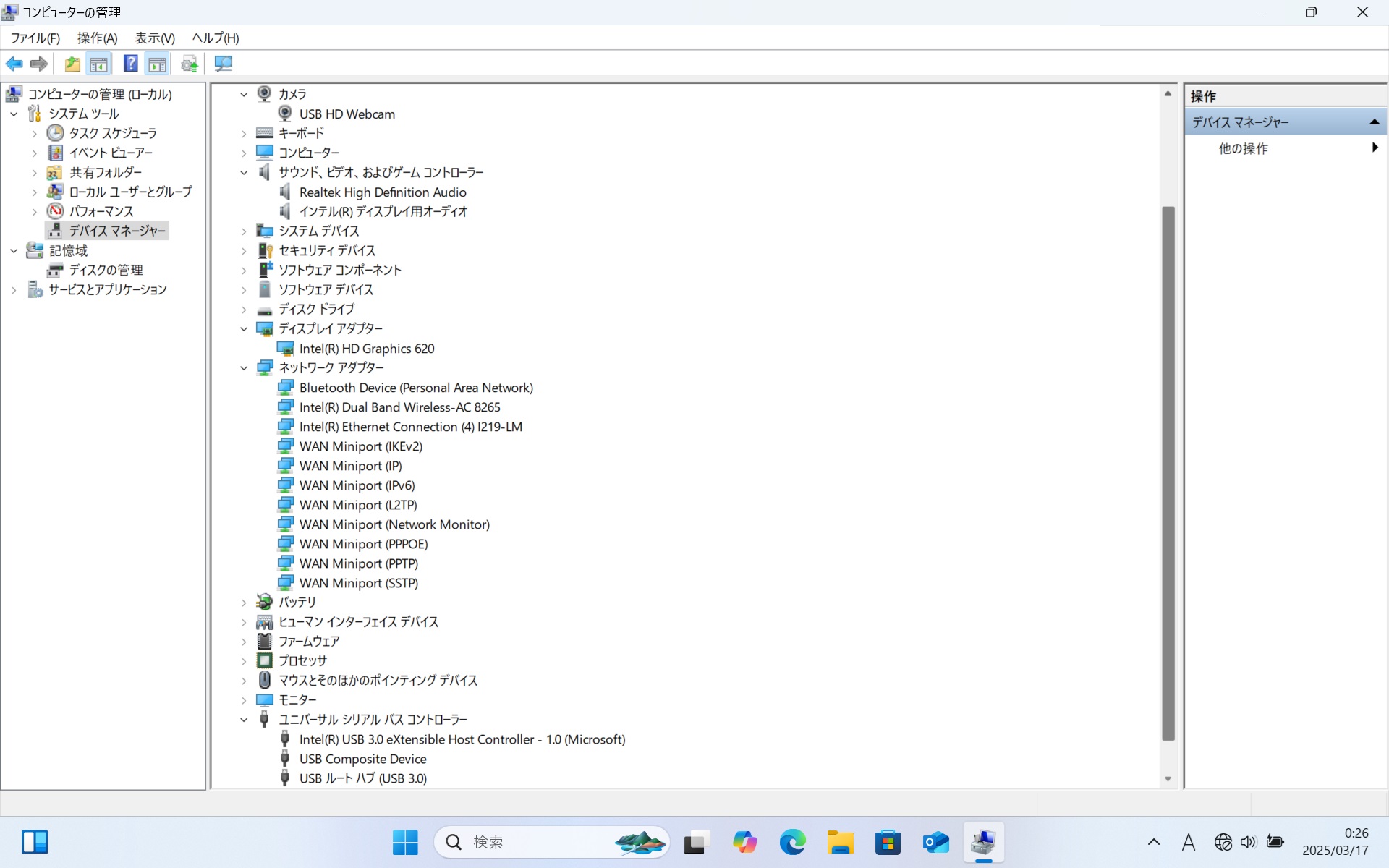Open the clock showing 0:26 2025/03/17
Screen dimensions: 1389x868
coord(1335,842)
